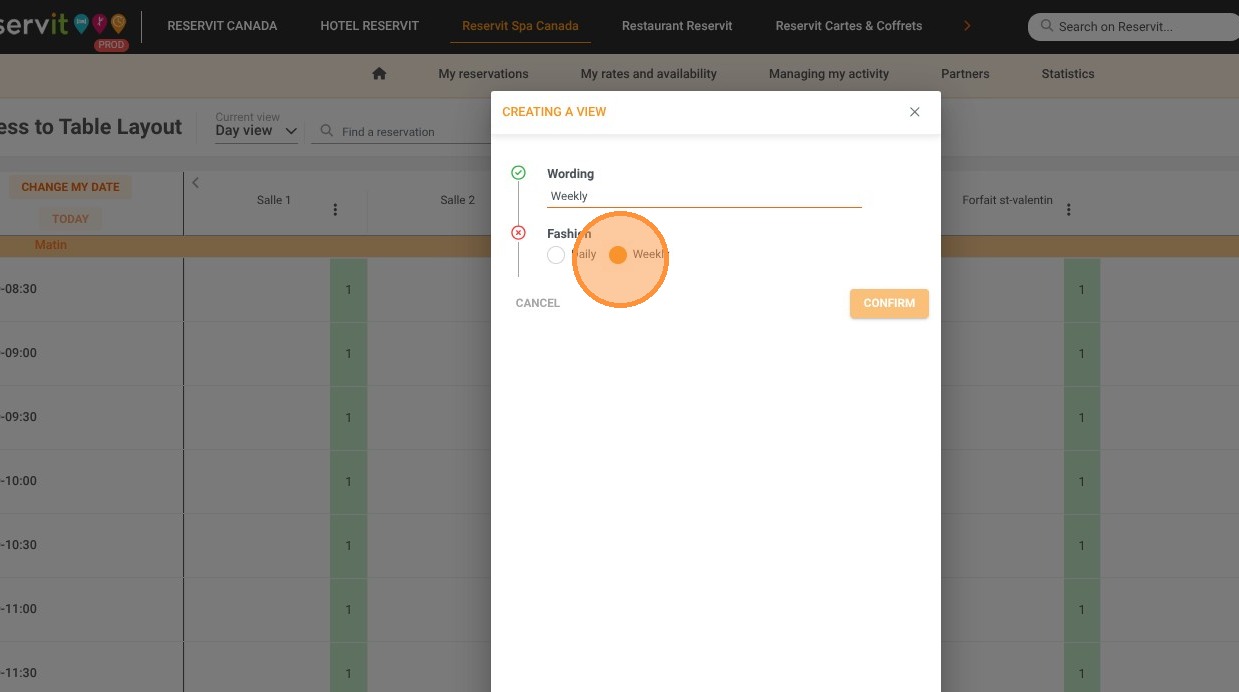Viewport: 1239px width, 692px height.
Task: Open Reservit Cartes & Coffrets tab
Action: [x=849, y=26]
